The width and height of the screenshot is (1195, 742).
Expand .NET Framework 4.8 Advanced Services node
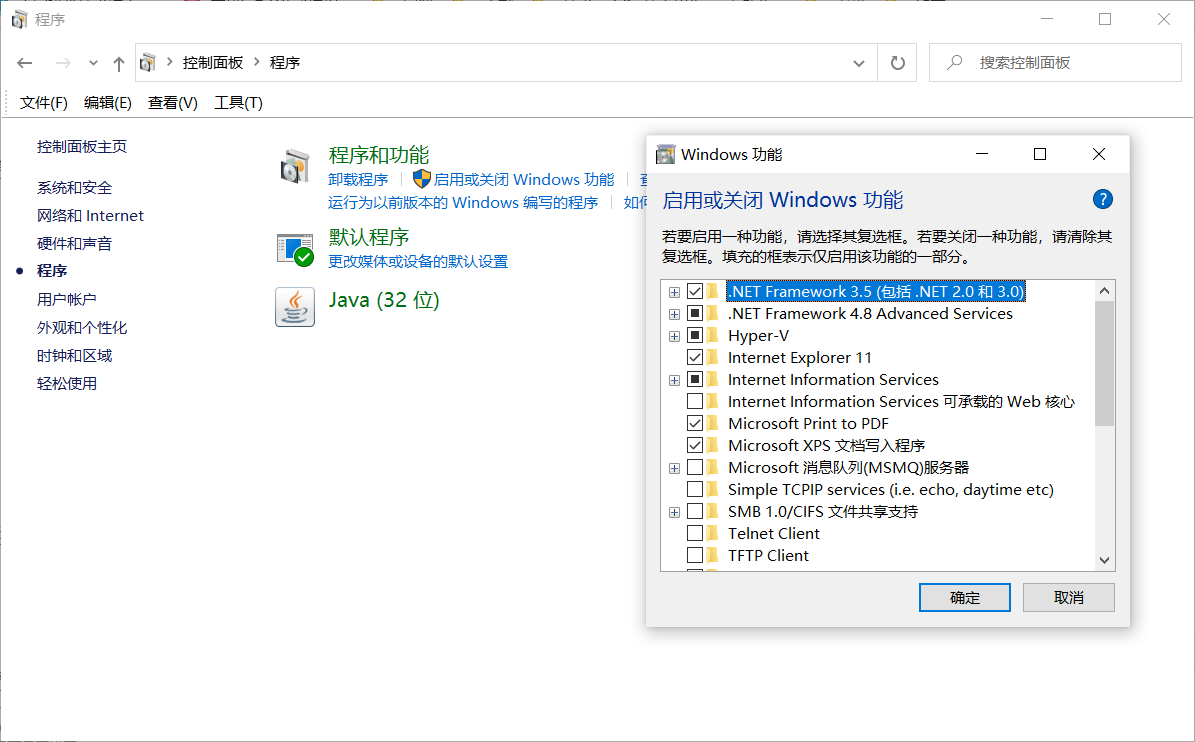pos(674,315)
